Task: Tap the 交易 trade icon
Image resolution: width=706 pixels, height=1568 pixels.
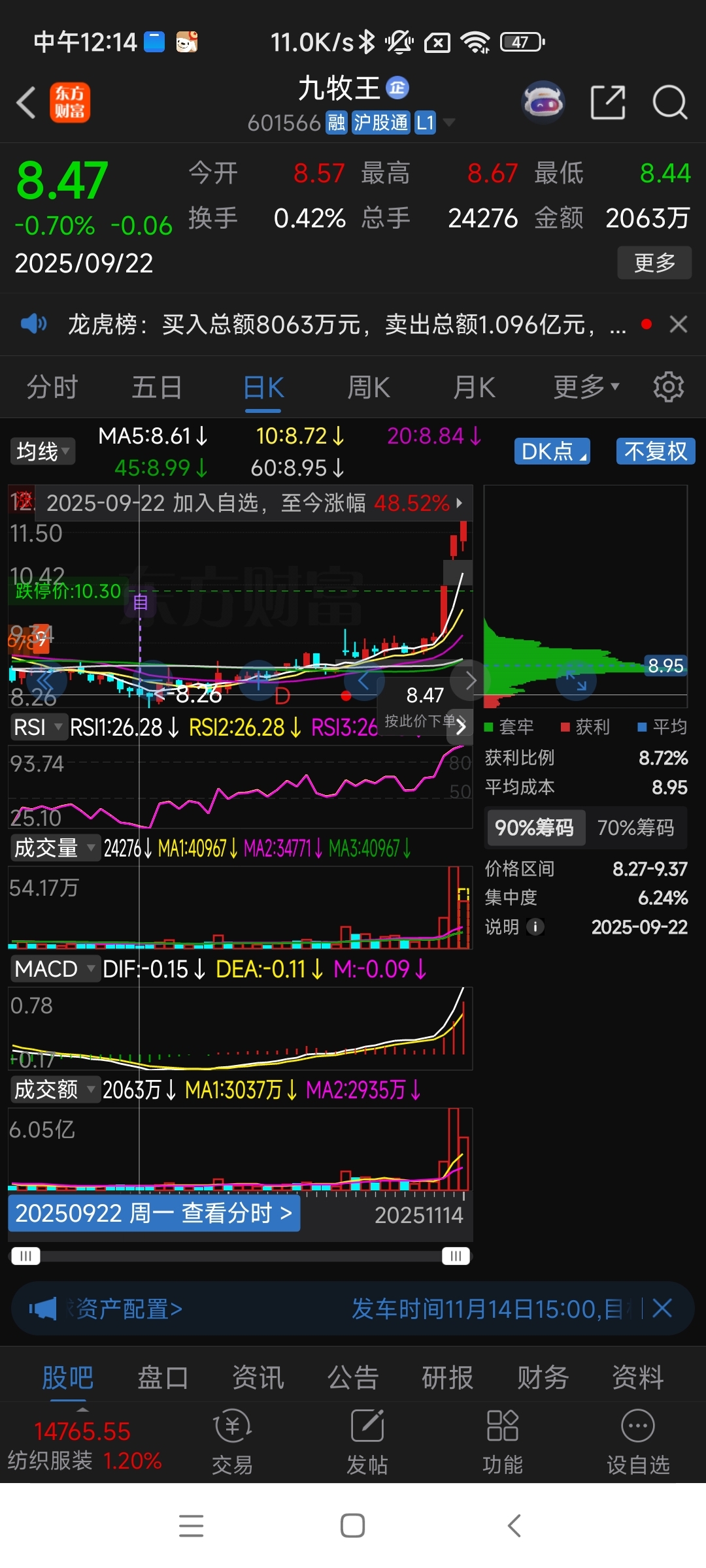Action: tap(232, 1442)
